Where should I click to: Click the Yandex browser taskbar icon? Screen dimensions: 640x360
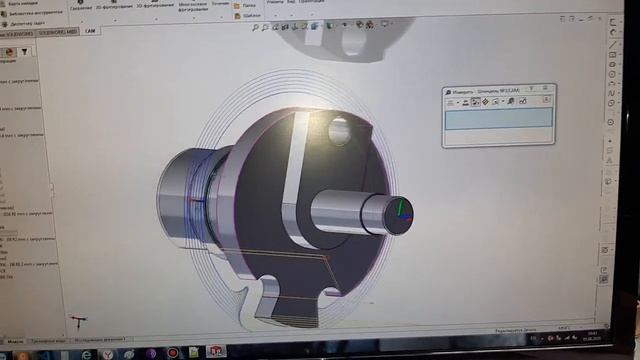[108, 354]
